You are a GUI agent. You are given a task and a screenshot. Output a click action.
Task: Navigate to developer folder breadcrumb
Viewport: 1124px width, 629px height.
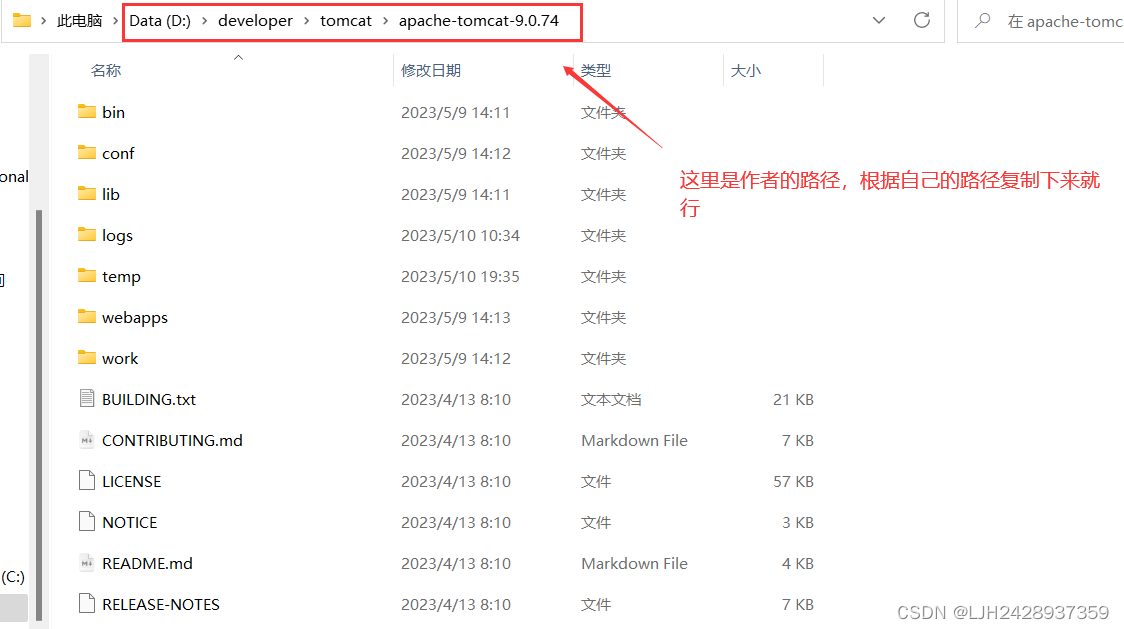point(255,21)
